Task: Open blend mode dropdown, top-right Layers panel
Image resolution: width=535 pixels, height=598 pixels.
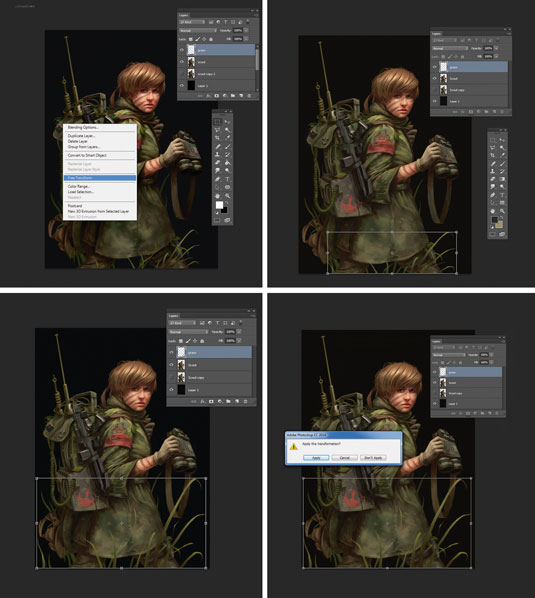Action: pyautogui.click(x=450, y=48)
